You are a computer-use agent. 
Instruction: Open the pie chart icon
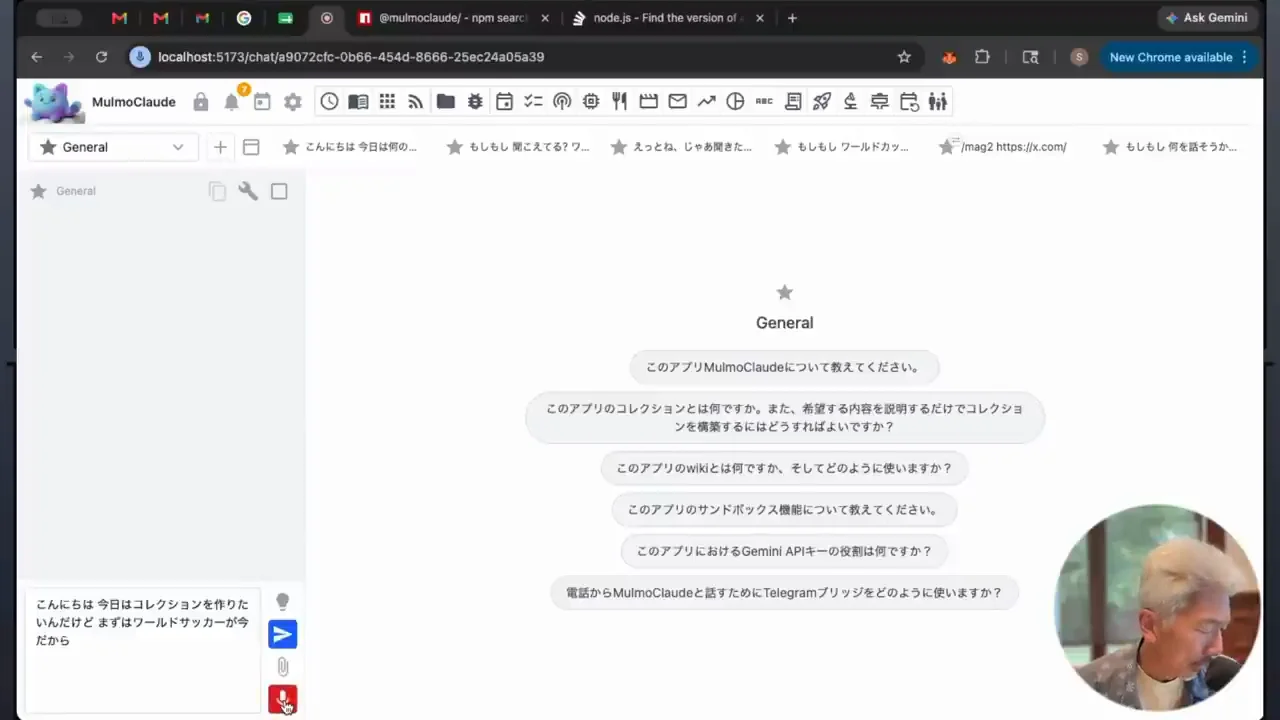(735, 101)
